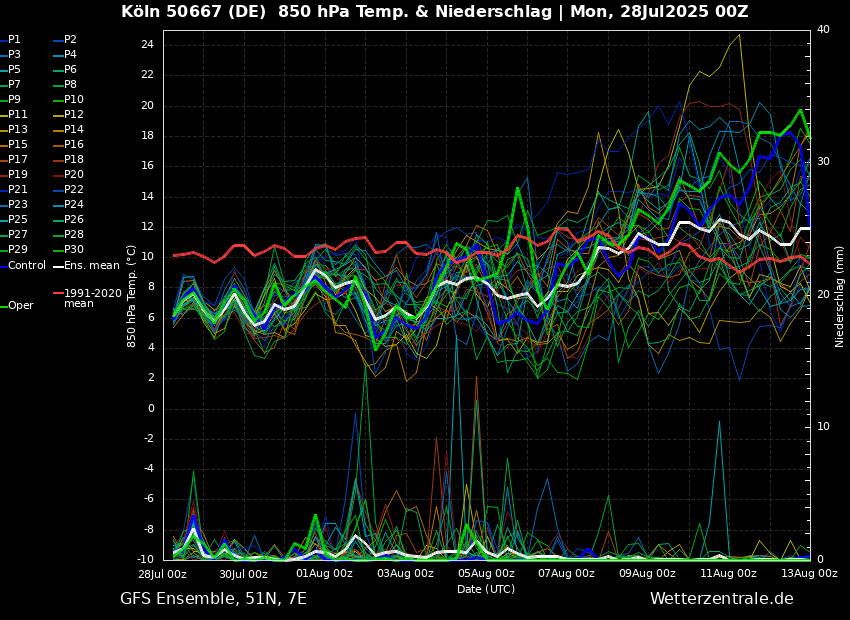
Task: Click the P1 legend entry
Action: click(14, 40)
